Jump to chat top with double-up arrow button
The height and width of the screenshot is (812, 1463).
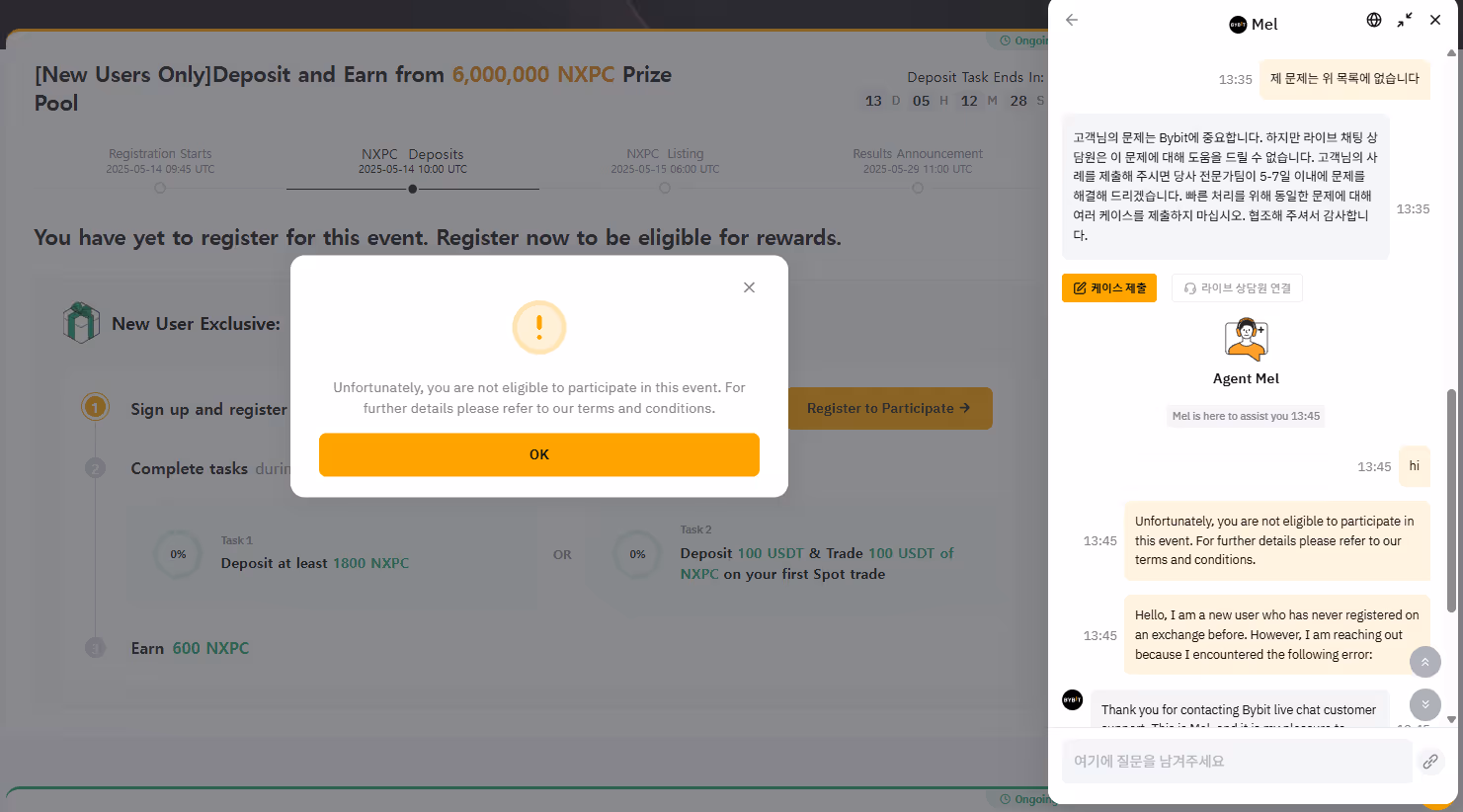[x=1424, y=662]
